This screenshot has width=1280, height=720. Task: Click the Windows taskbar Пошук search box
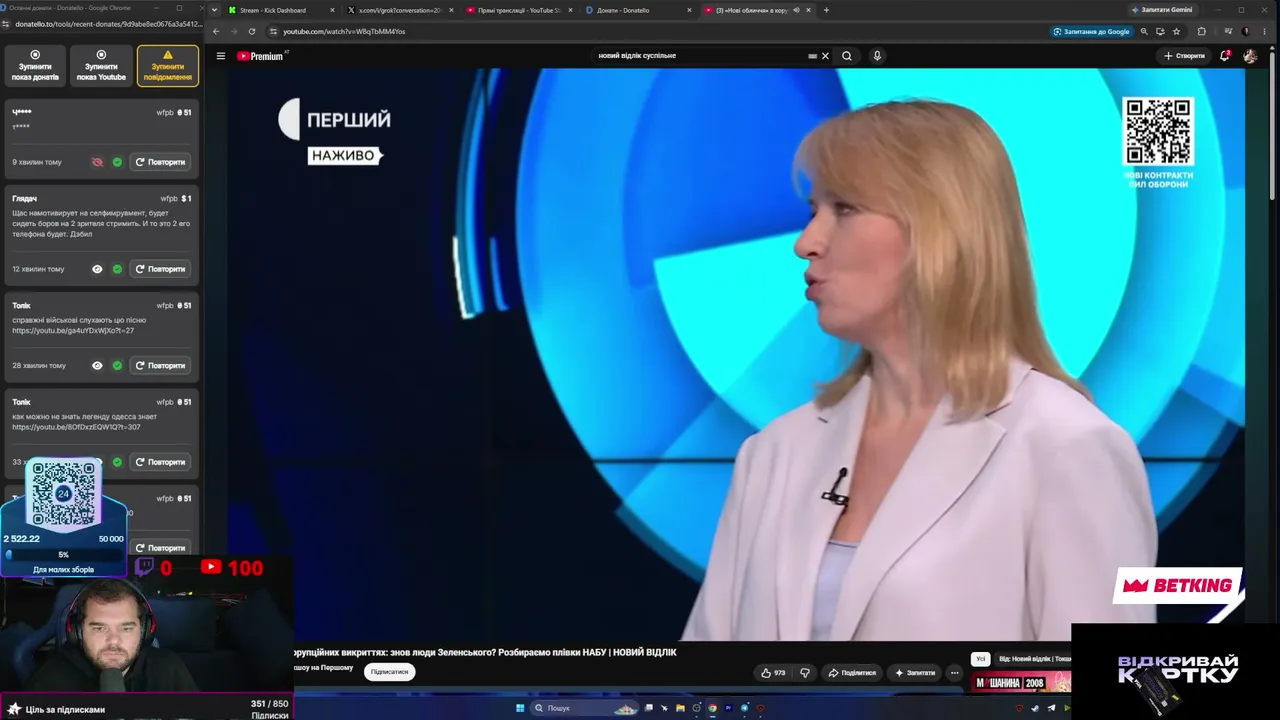click(x=585, y=708)
